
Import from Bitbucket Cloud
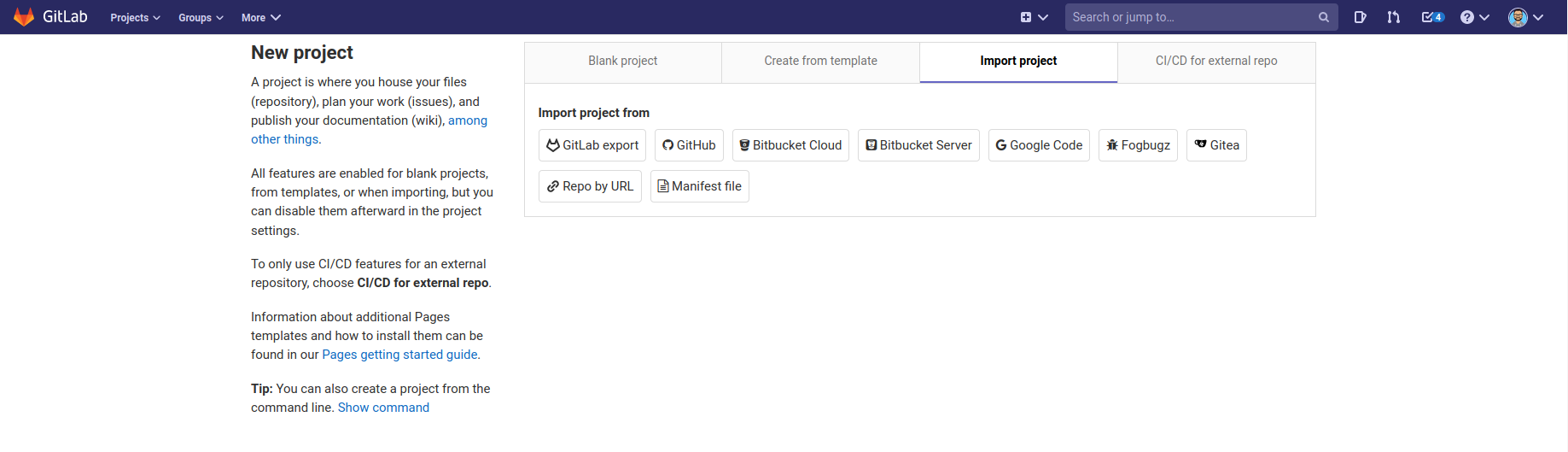point(790,145)
